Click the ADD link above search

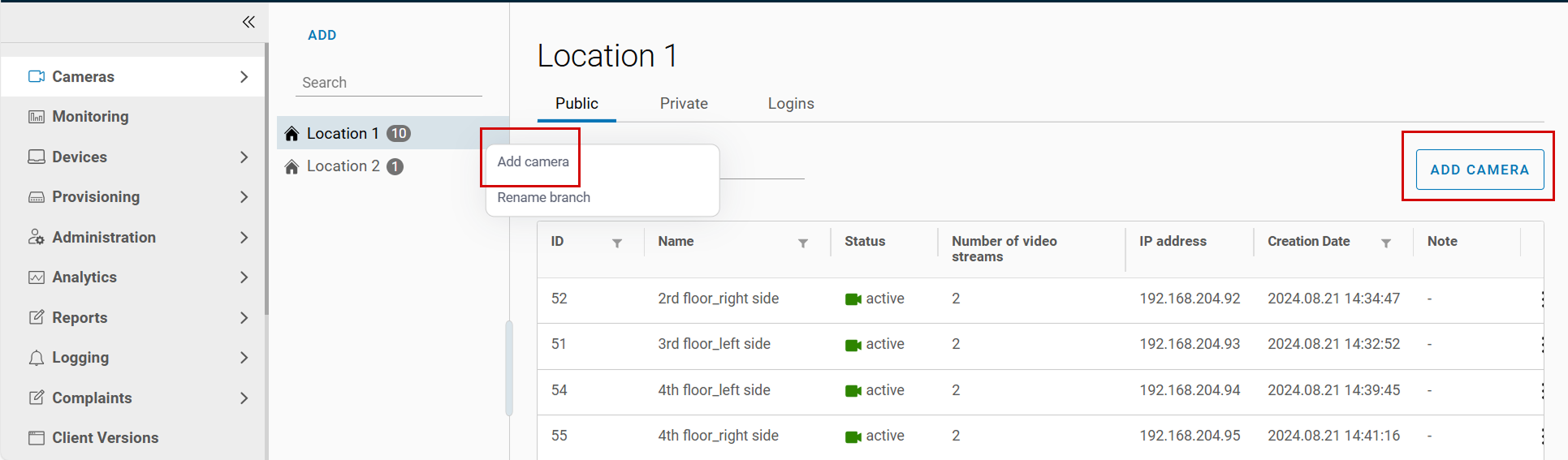[322, 35]
